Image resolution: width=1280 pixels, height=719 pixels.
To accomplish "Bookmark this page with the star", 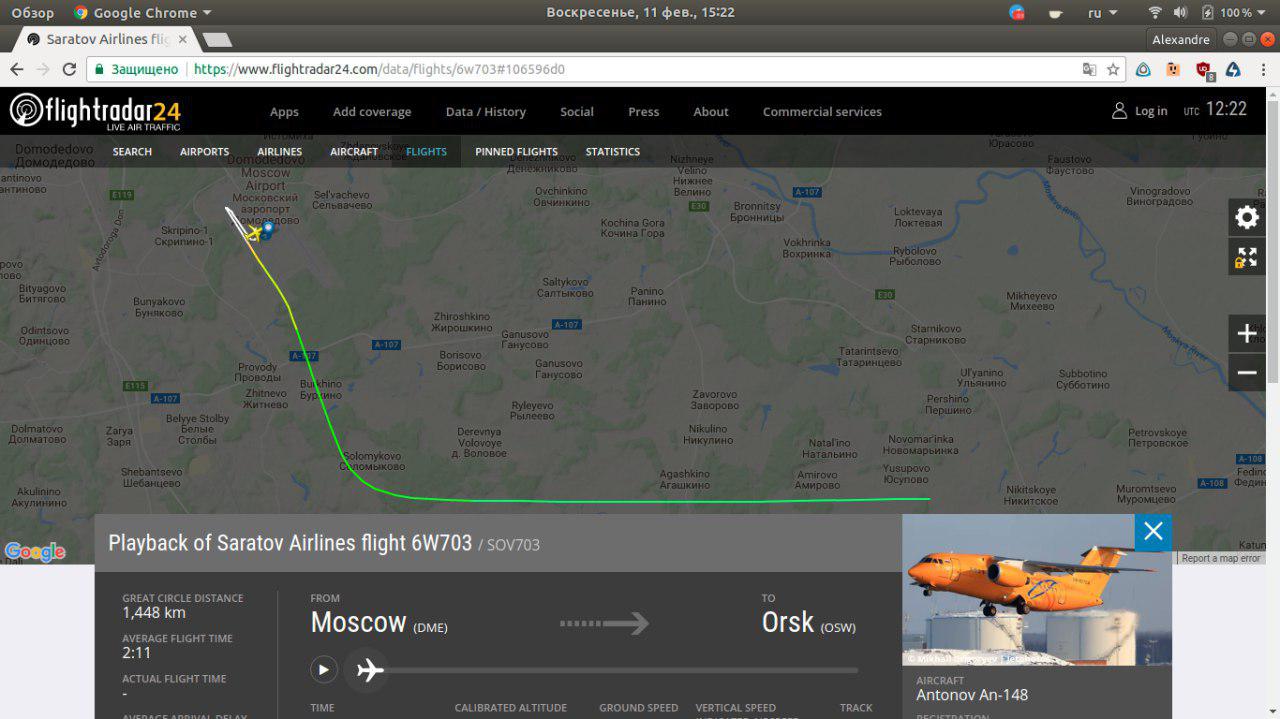I will 1113,70.
